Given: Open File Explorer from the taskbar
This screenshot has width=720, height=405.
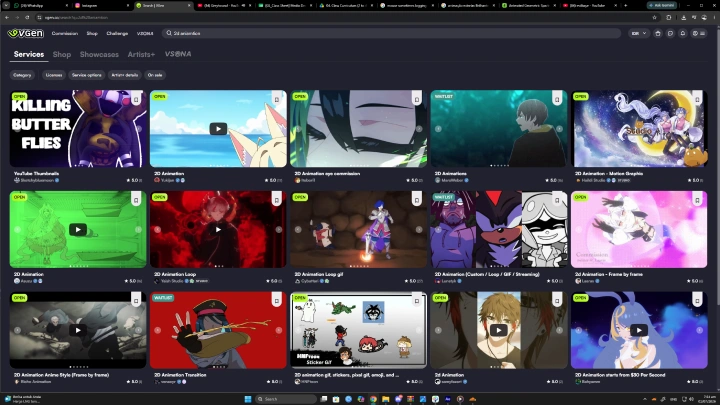Looking at the screenshot, I should point(385,399).
